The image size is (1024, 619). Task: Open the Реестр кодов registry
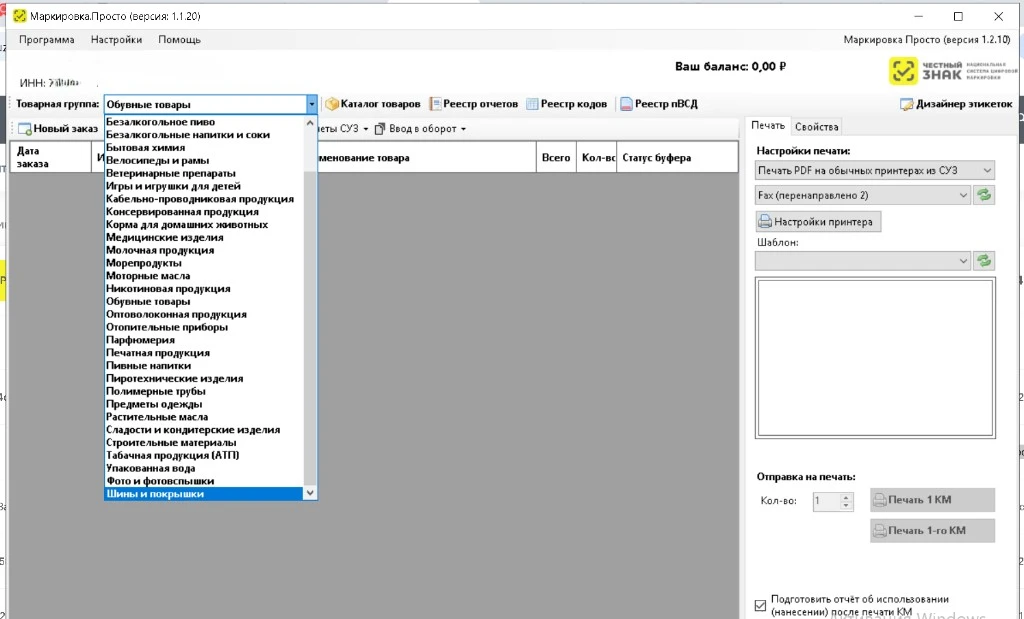pos(567,104)
